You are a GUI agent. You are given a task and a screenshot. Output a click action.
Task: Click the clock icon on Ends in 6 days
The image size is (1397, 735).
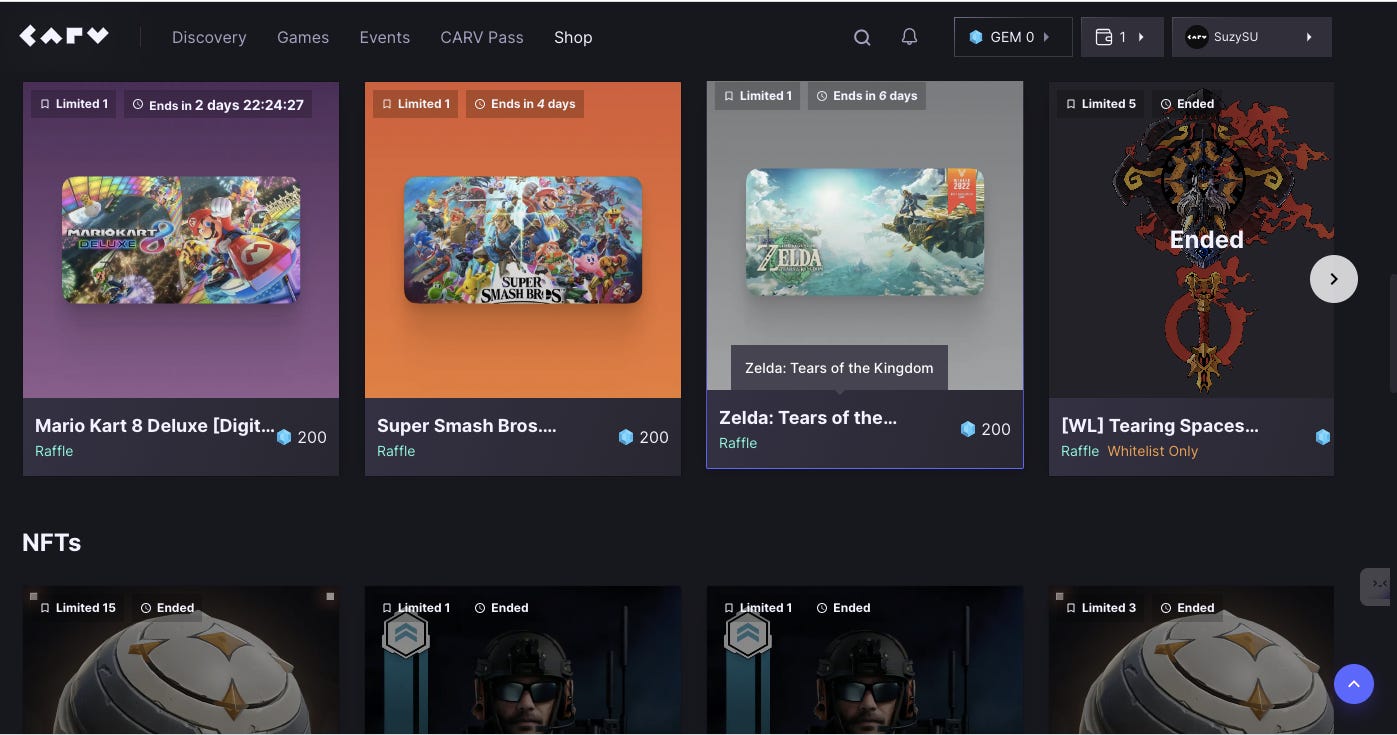click(822, 96)
